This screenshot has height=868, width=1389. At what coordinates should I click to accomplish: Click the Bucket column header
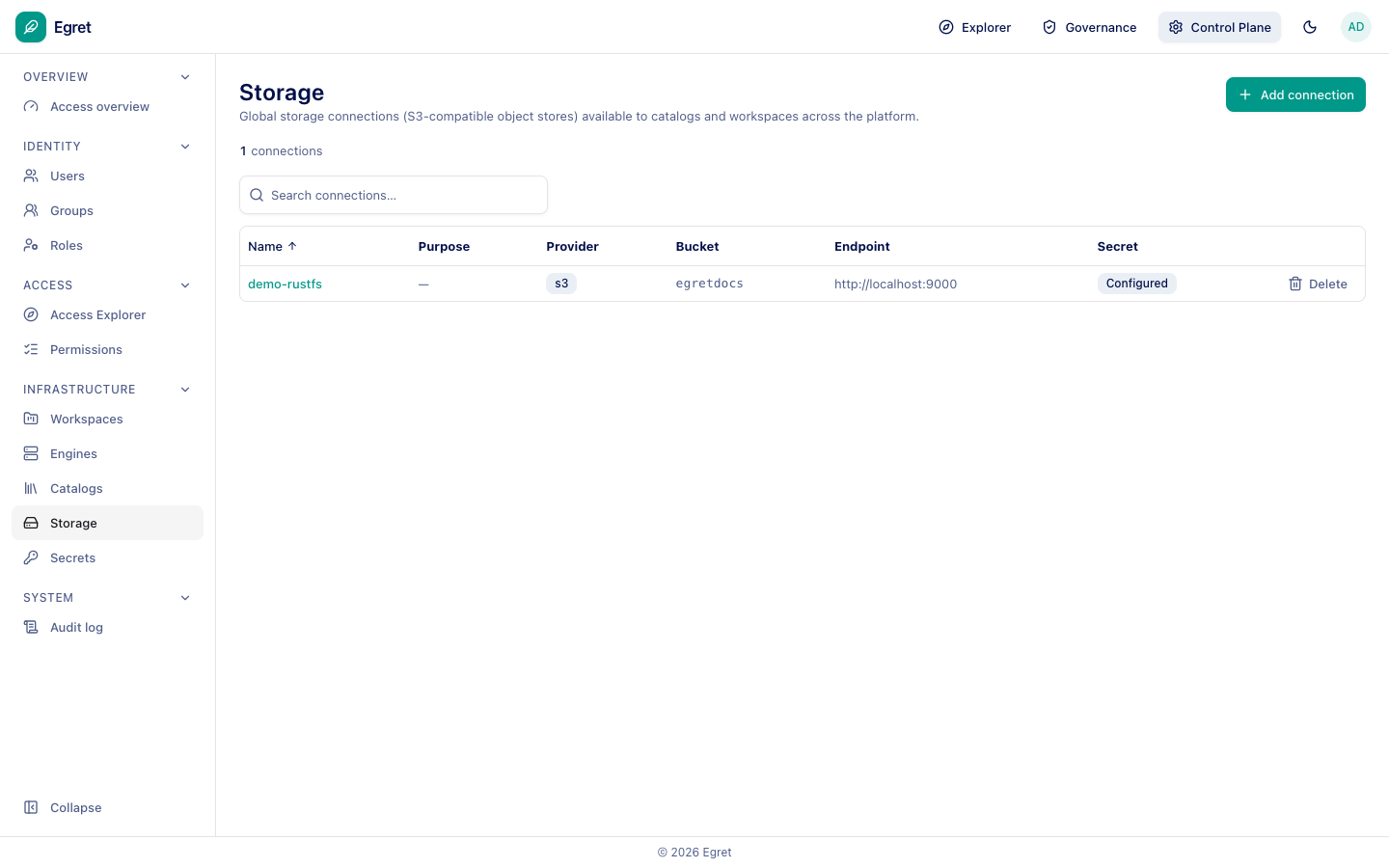coord(697,247)
